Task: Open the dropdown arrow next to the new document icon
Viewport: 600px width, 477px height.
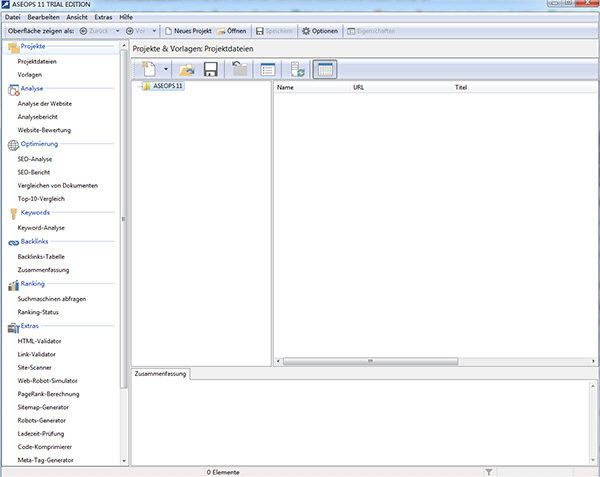Action: pyautogui.click(x=166, y=69)
